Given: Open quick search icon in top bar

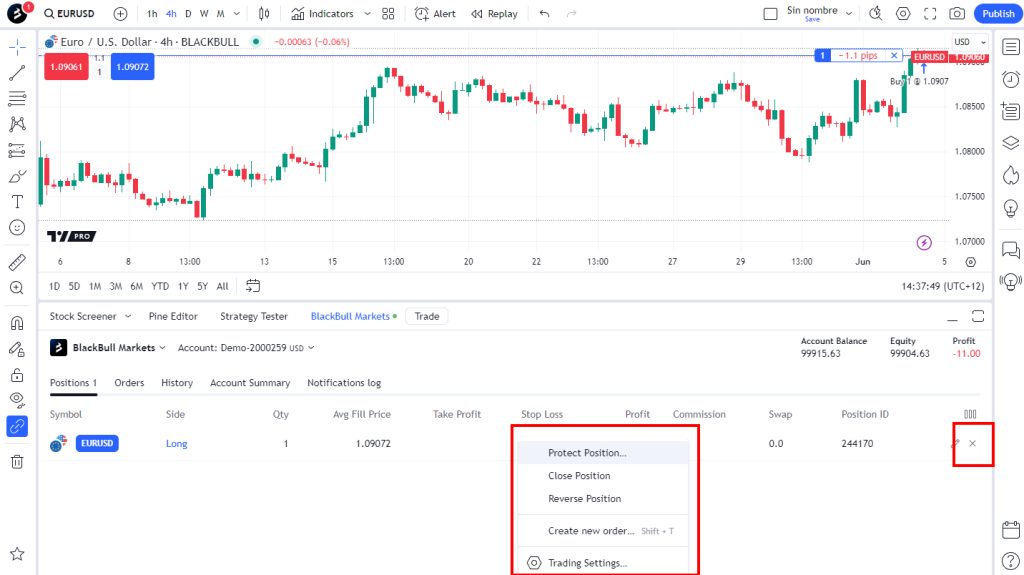Looking at the screenshot, I should coord(876,14).
